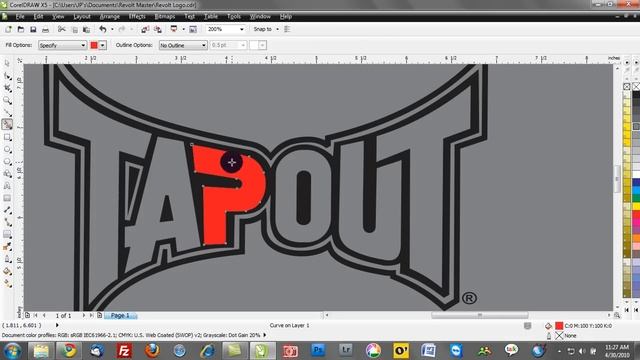
Task: Select the Table tool
Action: tap(7, 198)
